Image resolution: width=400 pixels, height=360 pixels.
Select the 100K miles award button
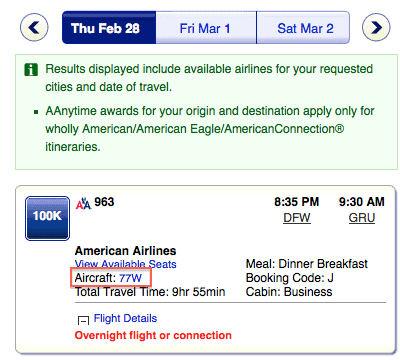click(47, 218)
